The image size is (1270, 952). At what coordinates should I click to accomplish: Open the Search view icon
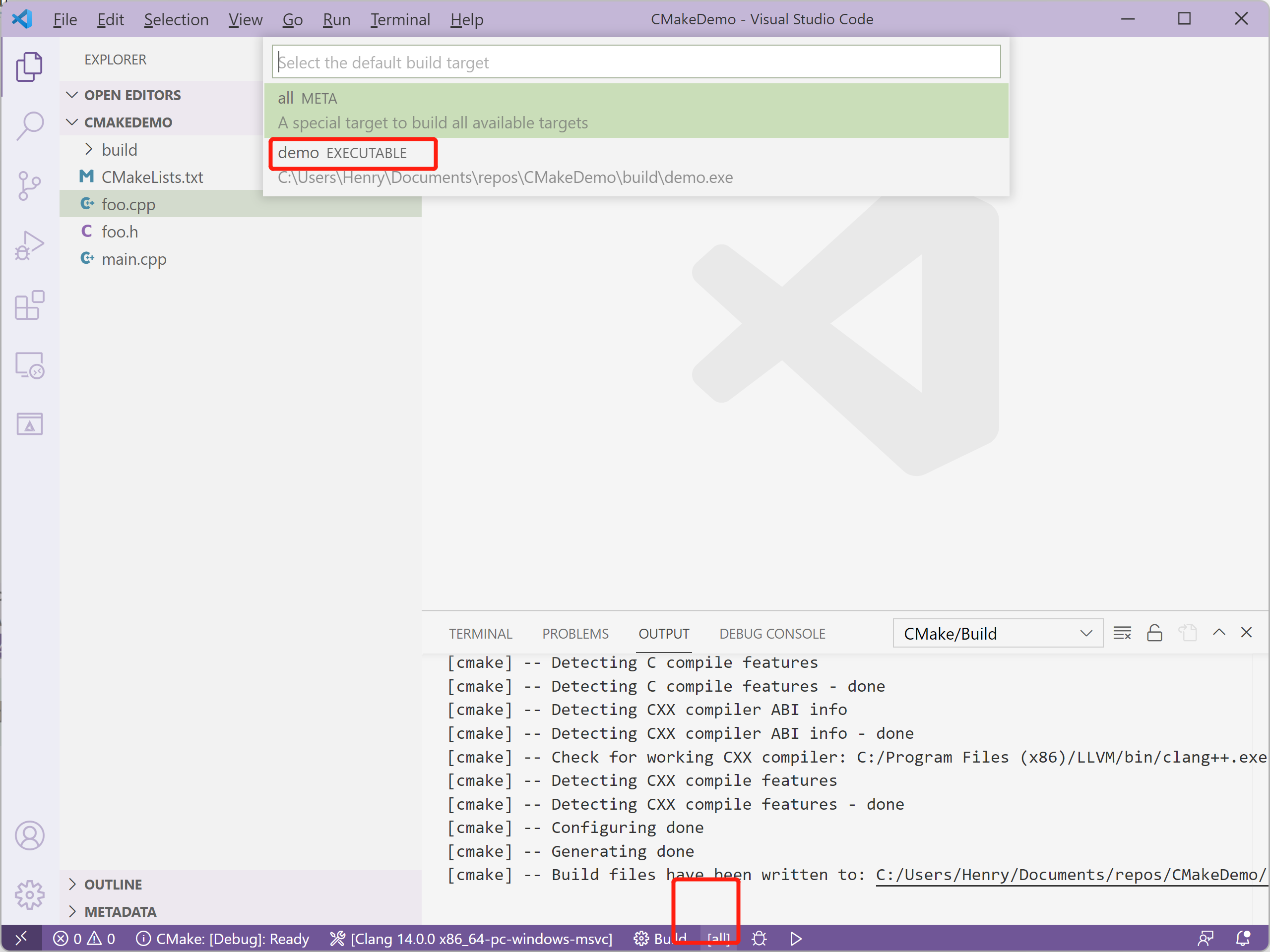tap(29, 125)
